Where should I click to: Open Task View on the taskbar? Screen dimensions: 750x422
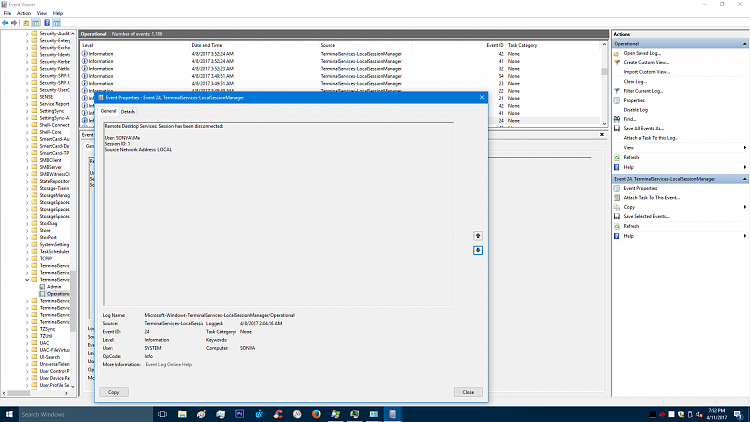(x=162, y=414)
